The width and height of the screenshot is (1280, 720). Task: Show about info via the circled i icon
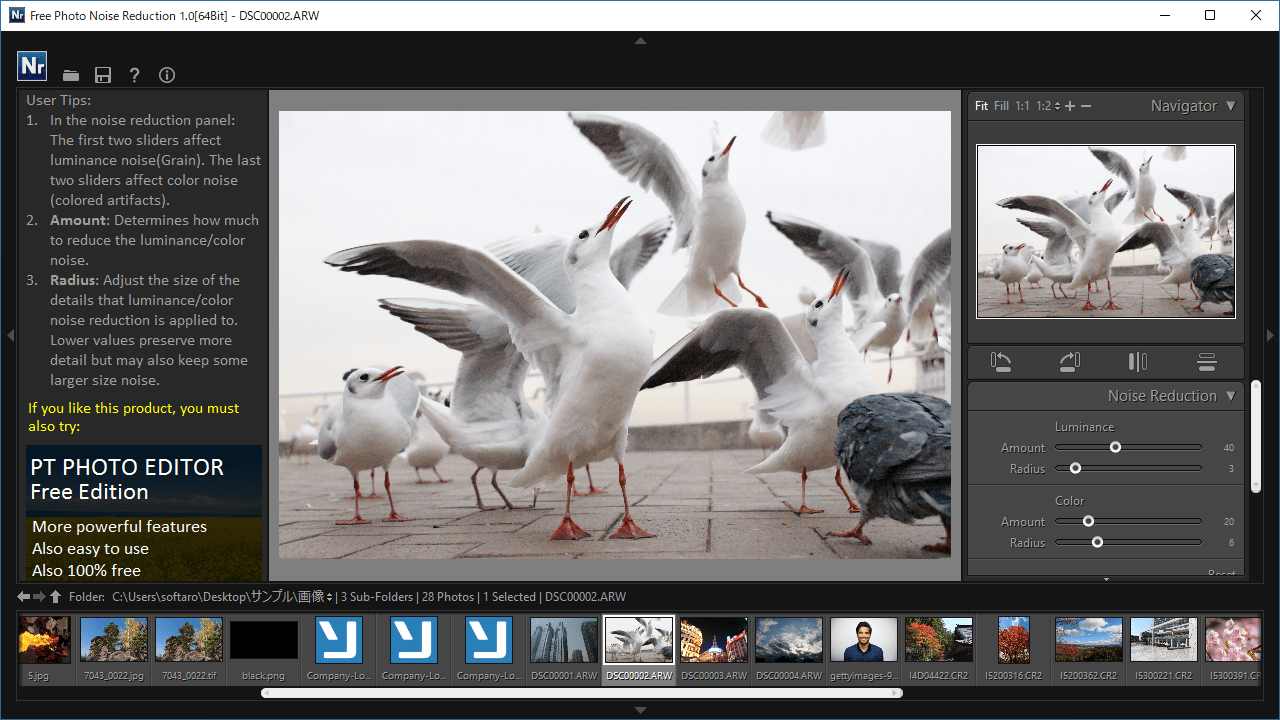(x=167, y=75)
